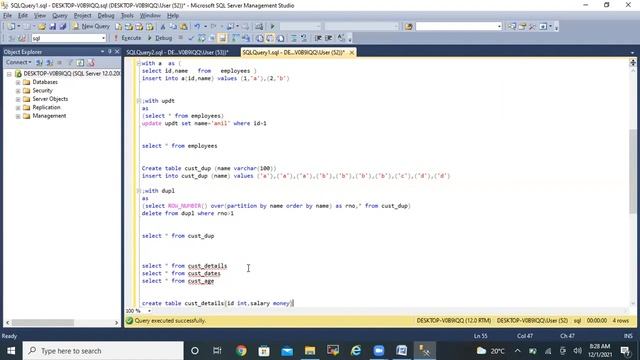Click the Object Explorer scroll right arrow
The image size is (640, 360).
(x=117, y=322)
